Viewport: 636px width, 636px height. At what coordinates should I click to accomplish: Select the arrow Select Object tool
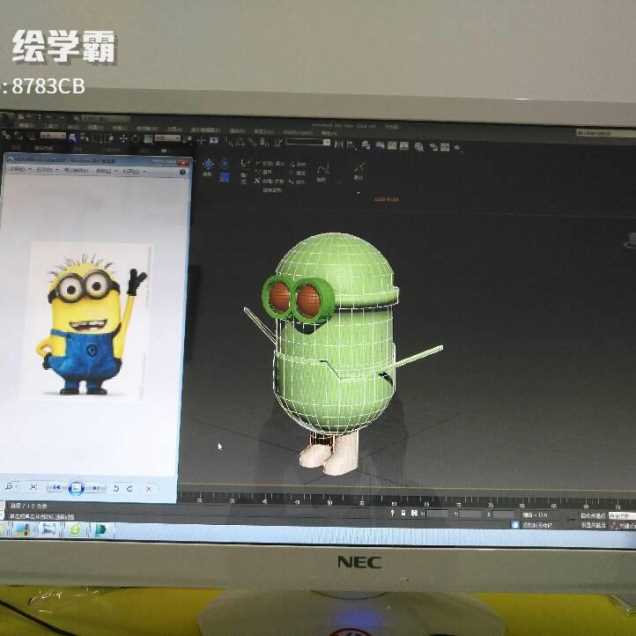(72, 138)
